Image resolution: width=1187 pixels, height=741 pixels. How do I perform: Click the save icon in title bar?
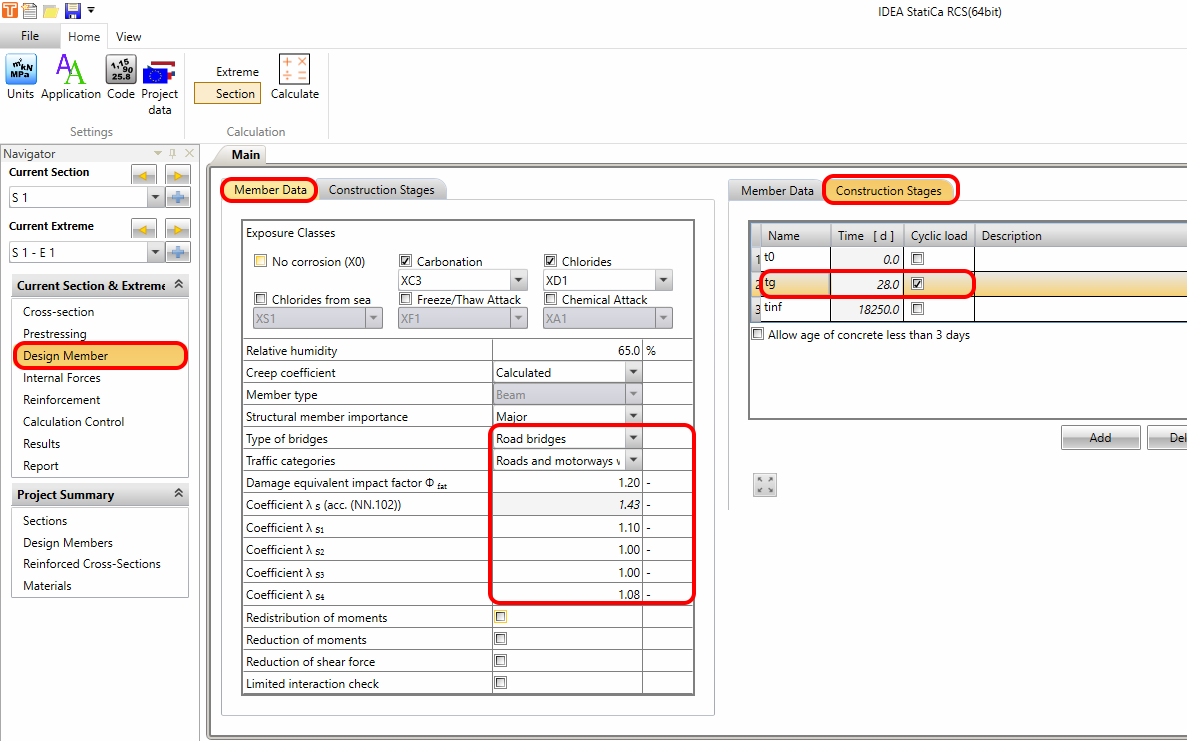72,11
